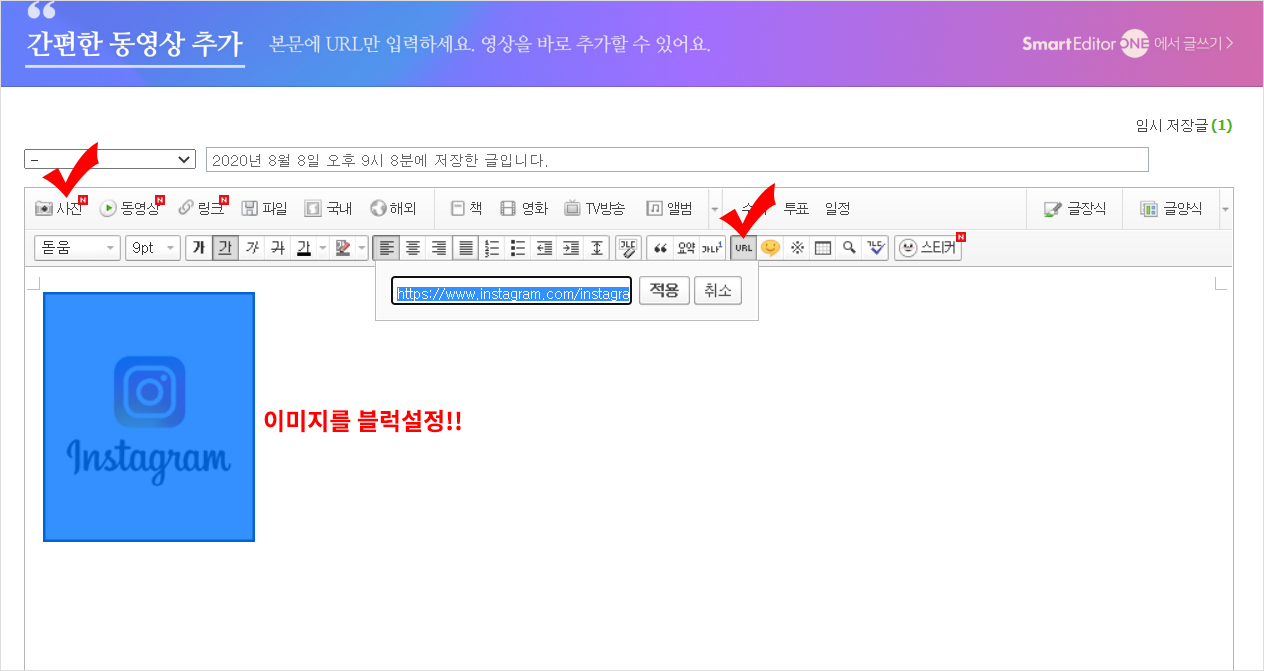Attach a file with 파일

264,209
